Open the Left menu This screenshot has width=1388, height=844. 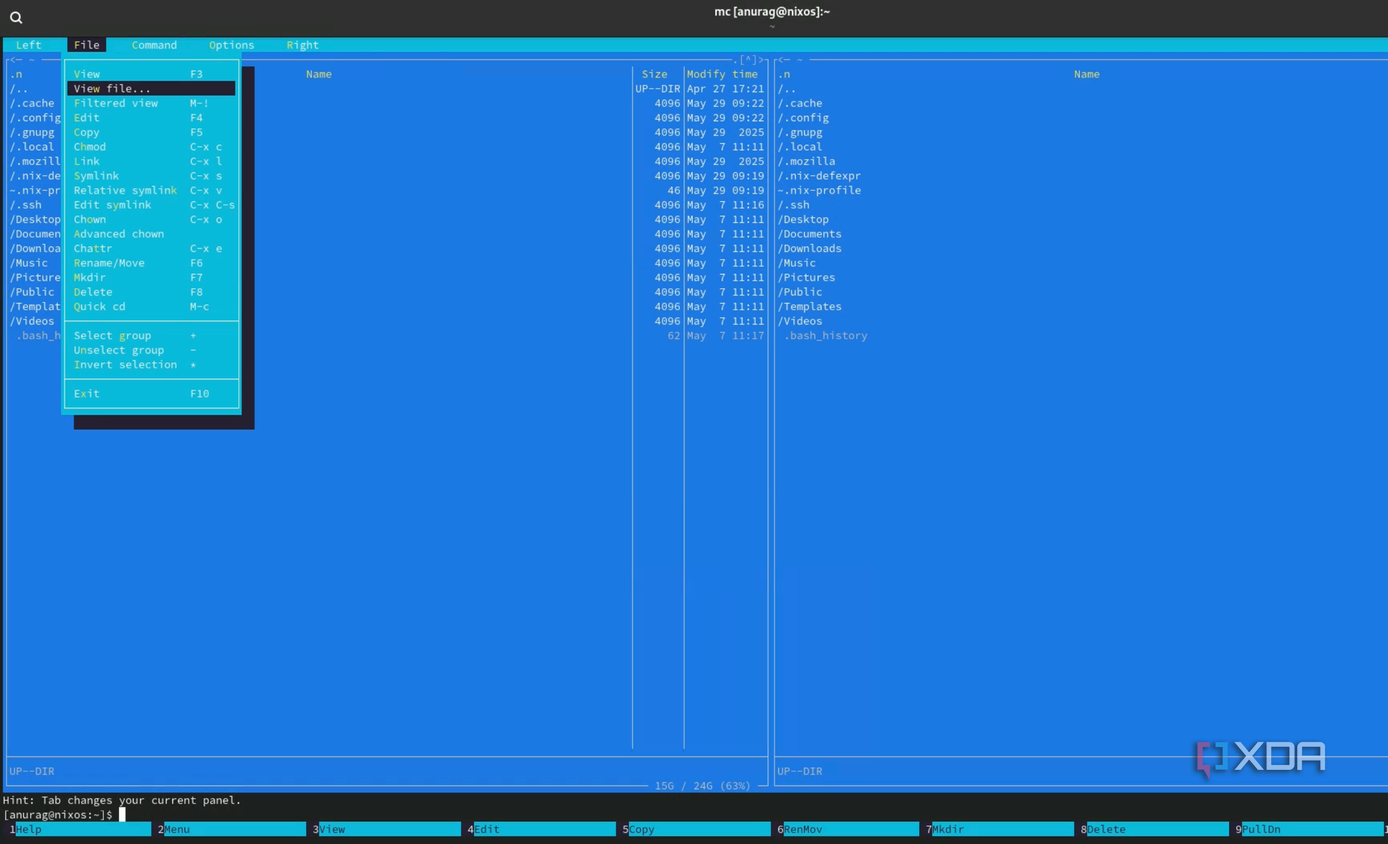[29, 45]
